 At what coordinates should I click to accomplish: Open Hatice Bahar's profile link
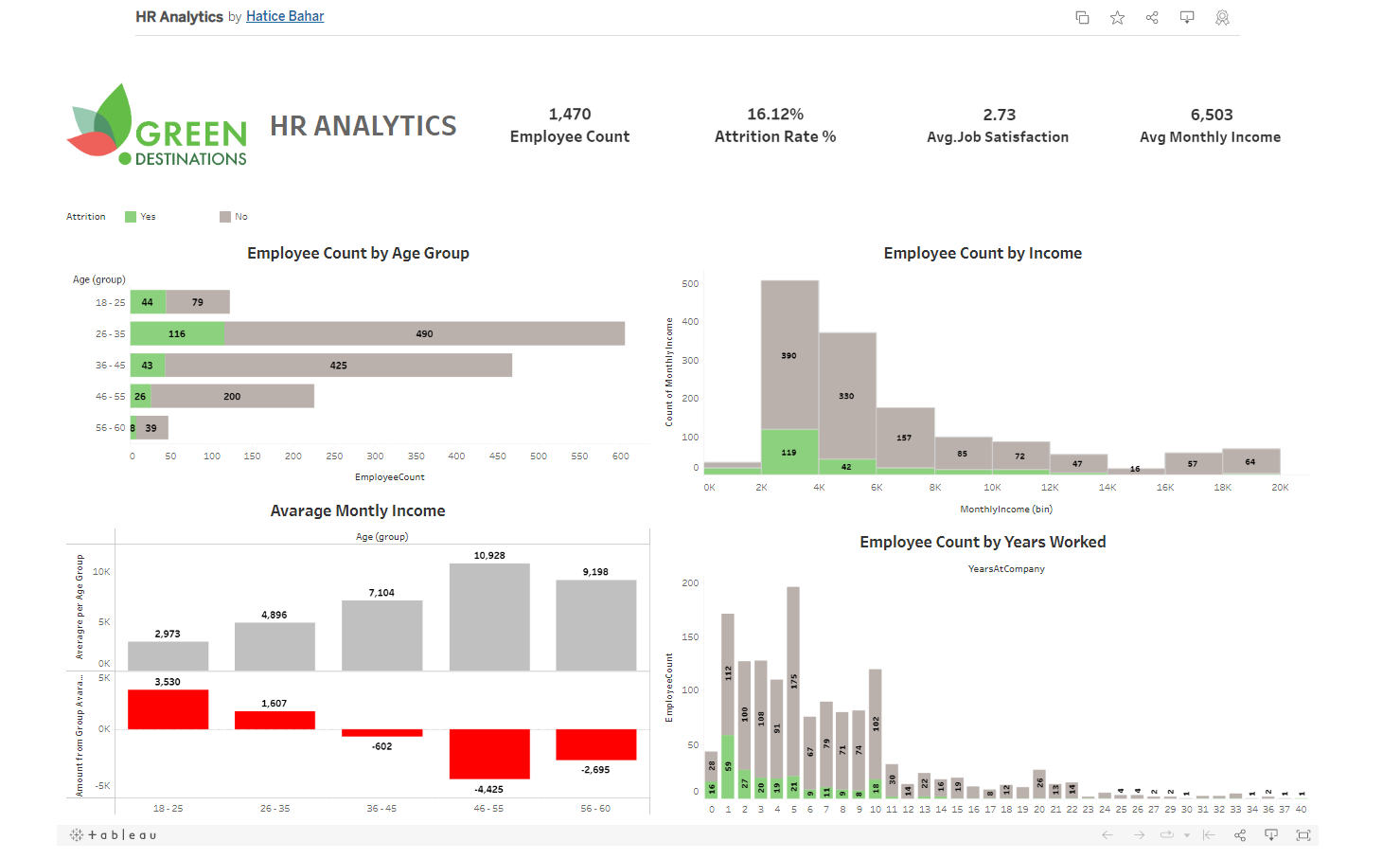pyautogui.click(x=284, y=16)
